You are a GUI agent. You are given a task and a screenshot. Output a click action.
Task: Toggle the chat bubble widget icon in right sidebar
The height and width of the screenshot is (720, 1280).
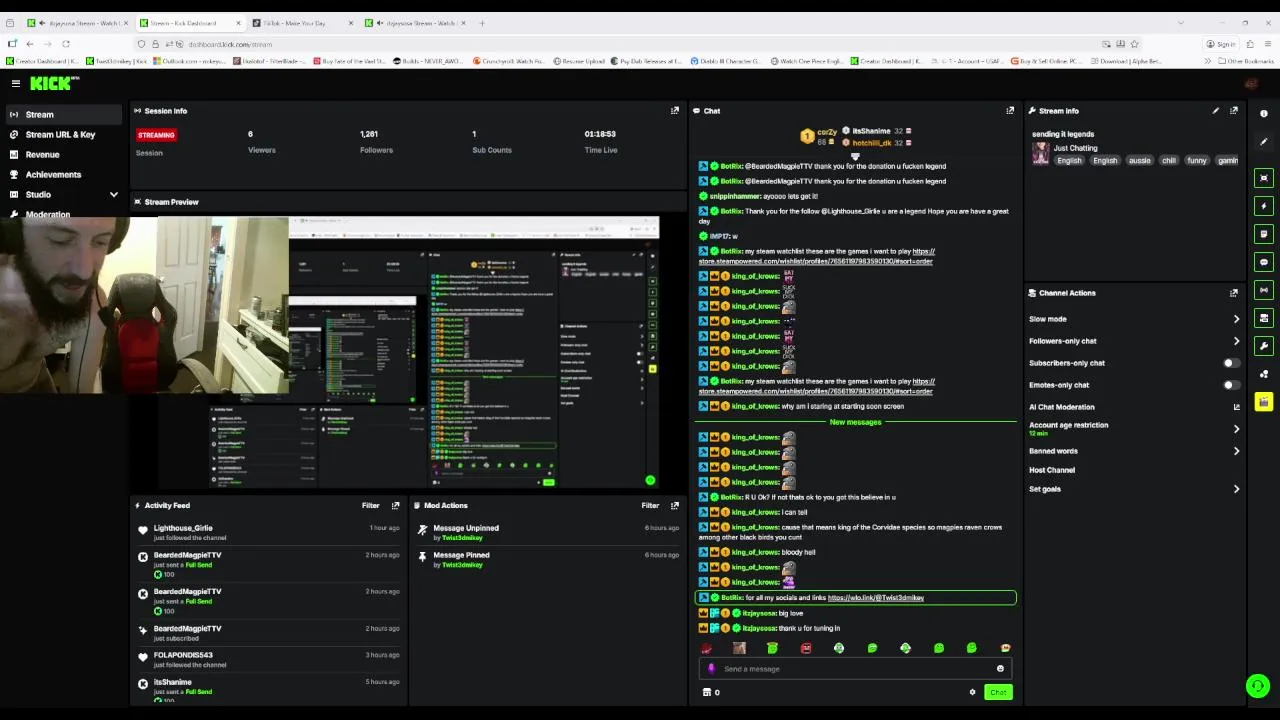1264,262
